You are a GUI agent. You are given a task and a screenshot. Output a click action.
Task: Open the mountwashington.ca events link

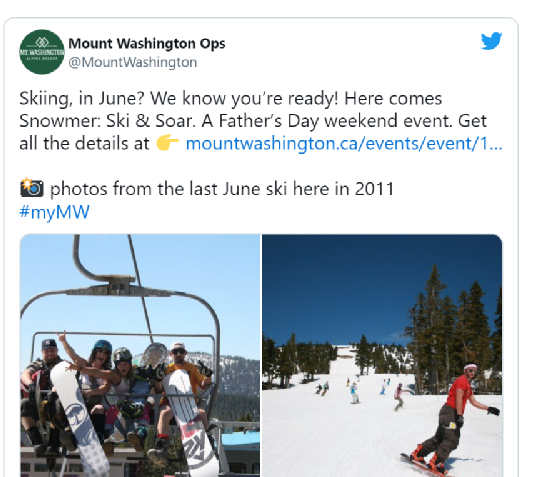344,143
